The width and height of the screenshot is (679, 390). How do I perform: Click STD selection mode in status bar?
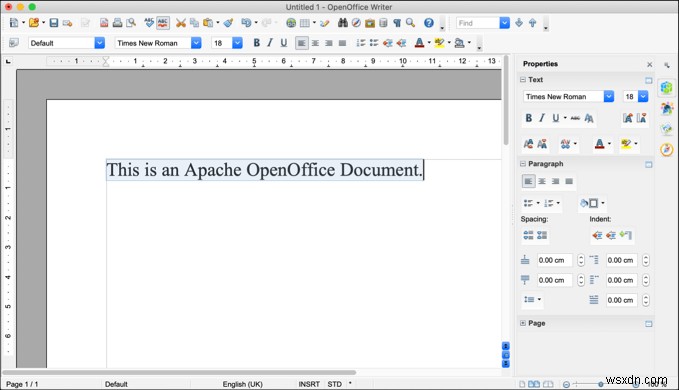tap(334, 384)
